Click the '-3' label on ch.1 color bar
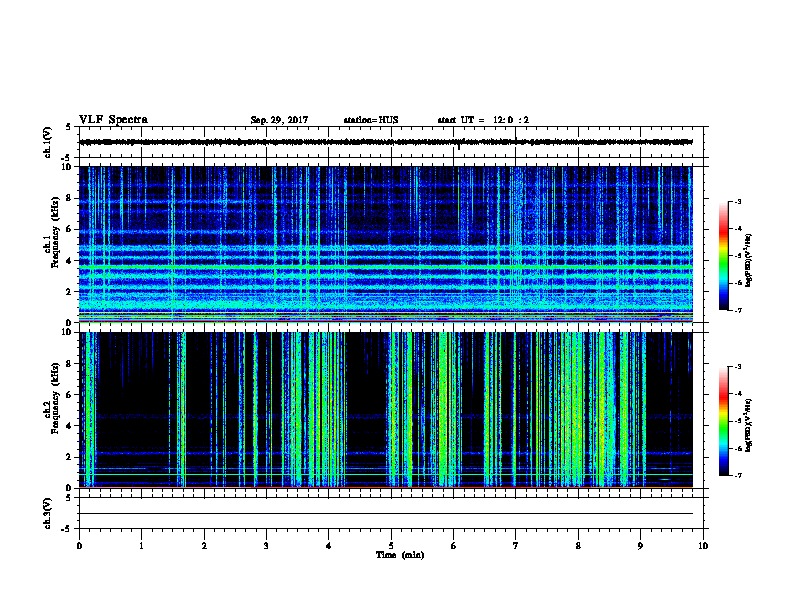This screenshot has width=792, height=612. coord(738,201)
